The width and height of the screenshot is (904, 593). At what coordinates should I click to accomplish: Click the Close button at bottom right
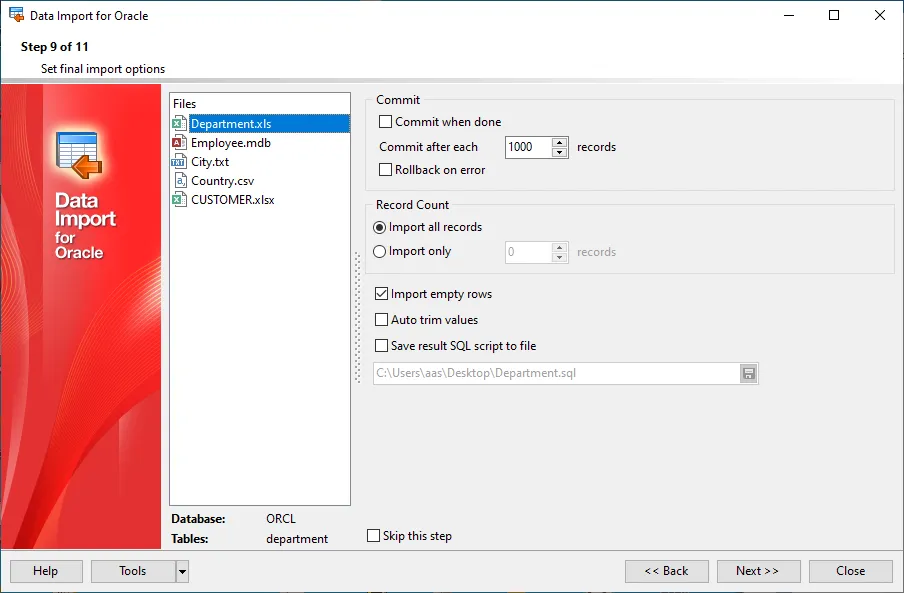tap(851, 571)
